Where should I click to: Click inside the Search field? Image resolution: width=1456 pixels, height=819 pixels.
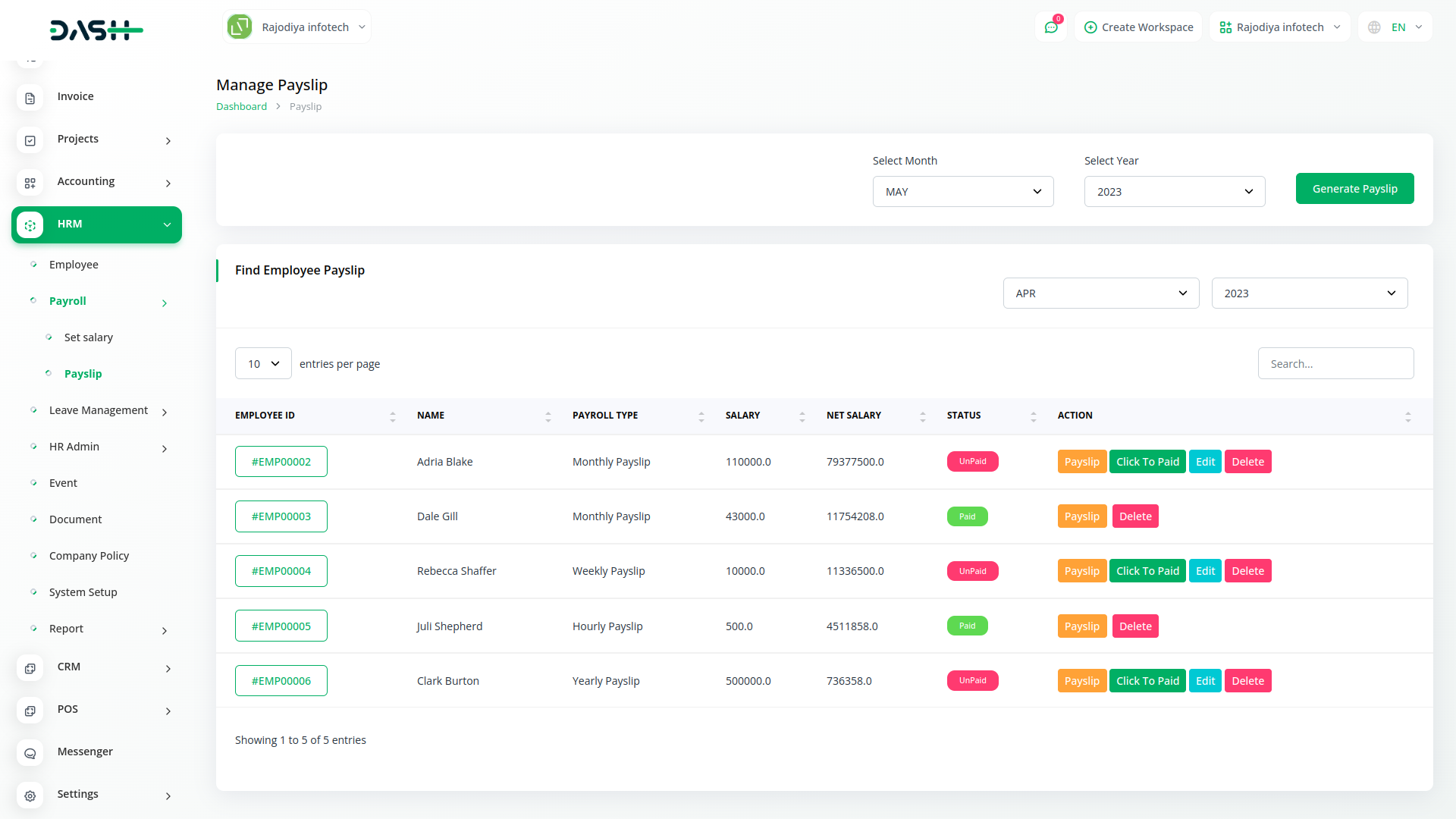click(1335, 363)
